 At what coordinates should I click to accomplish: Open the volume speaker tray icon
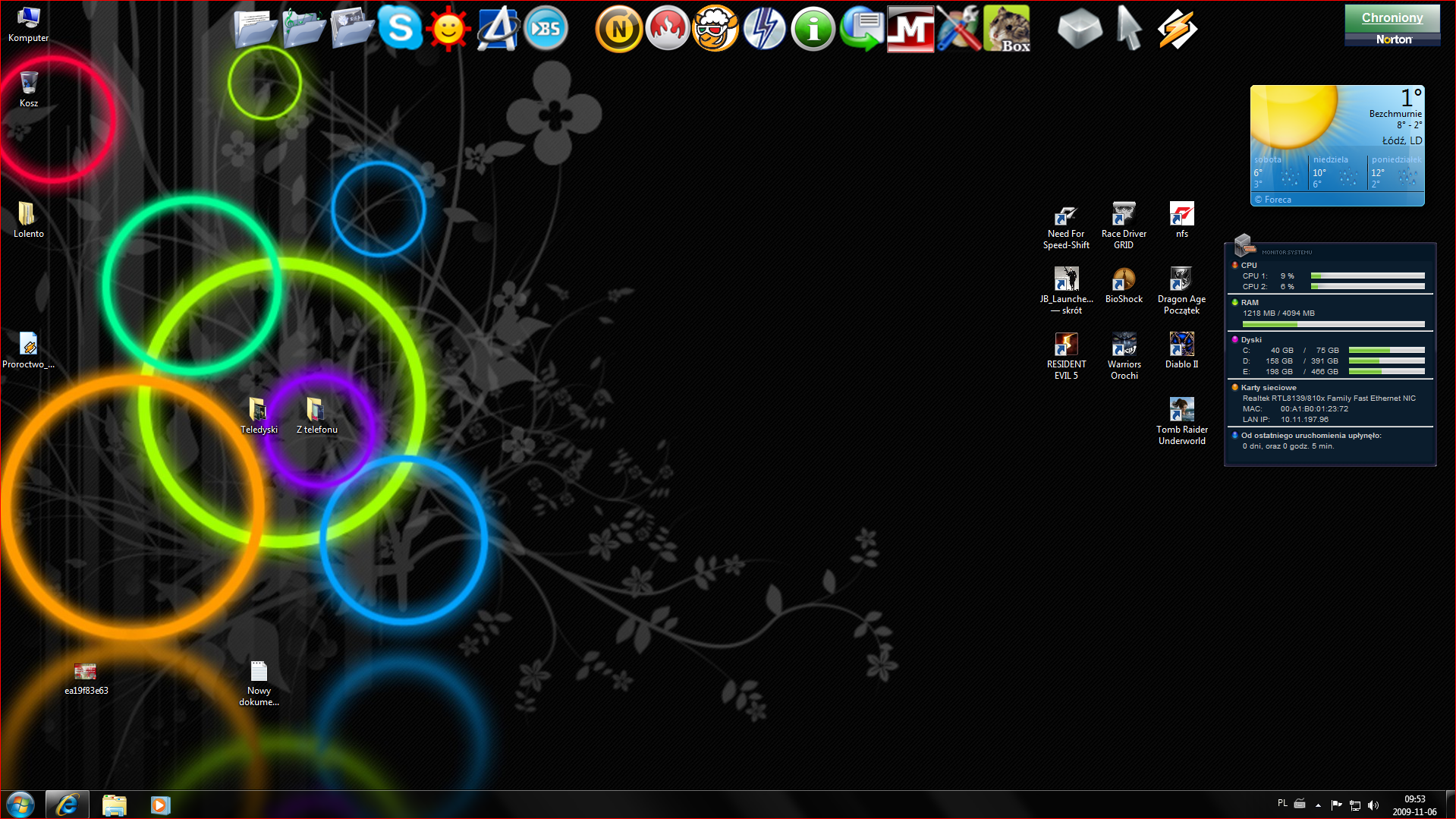(1373, 805)
